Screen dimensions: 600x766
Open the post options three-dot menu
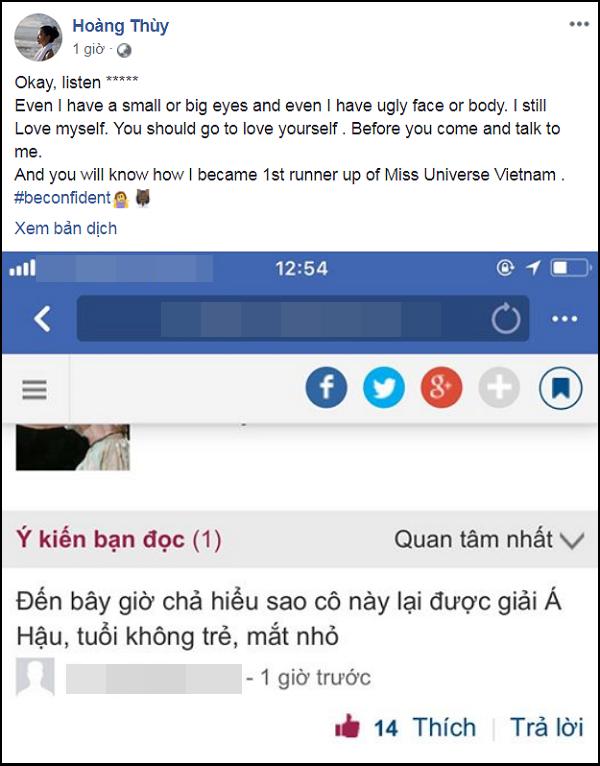pyautogui.click(x=579, y=24)
